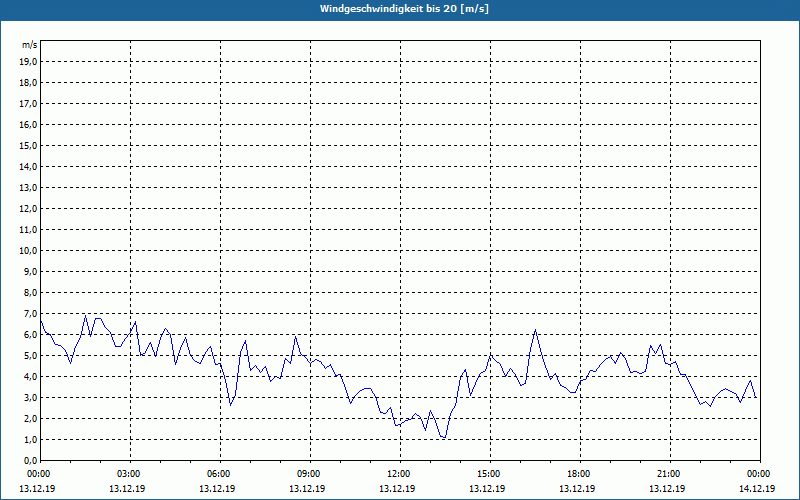Select the '4,0' y-axis tick label
This screenshot has width=800, height=500.
[30, 377]
